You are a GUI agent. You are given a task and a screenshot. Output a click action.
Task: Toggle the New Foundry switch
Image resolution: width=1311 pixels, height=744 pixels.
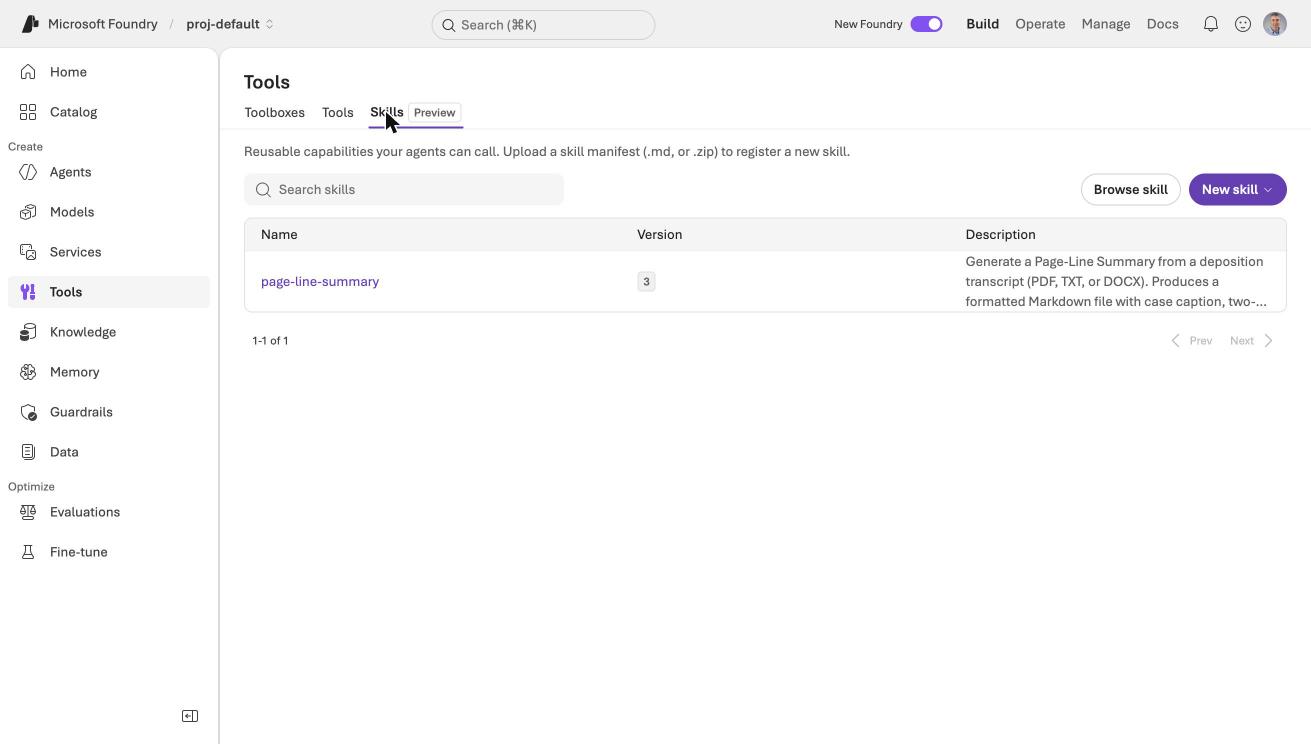click(x=926, y=24)
